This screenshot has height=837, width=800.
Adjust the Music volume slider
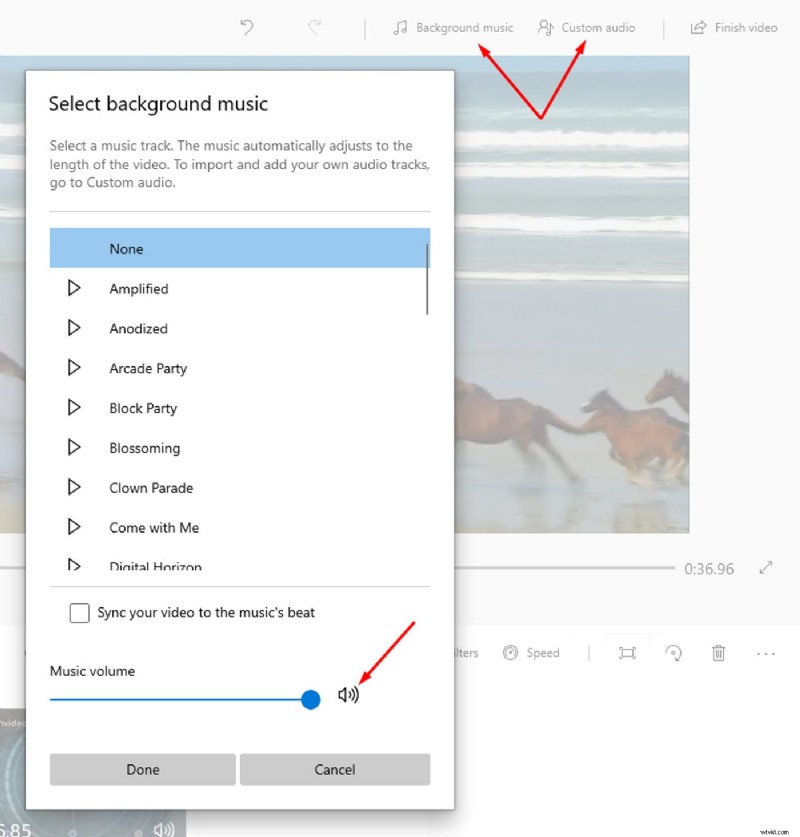coord(310,699)
